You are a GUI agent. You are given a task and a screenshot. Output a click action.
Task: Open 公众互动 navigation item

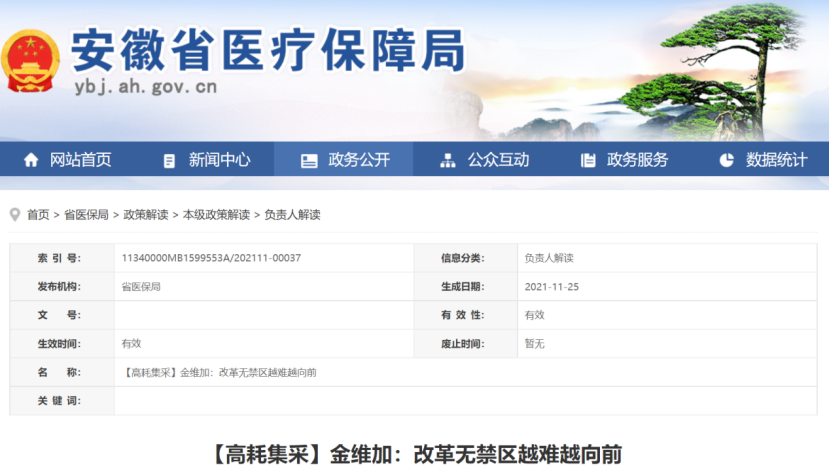point(498,160)
